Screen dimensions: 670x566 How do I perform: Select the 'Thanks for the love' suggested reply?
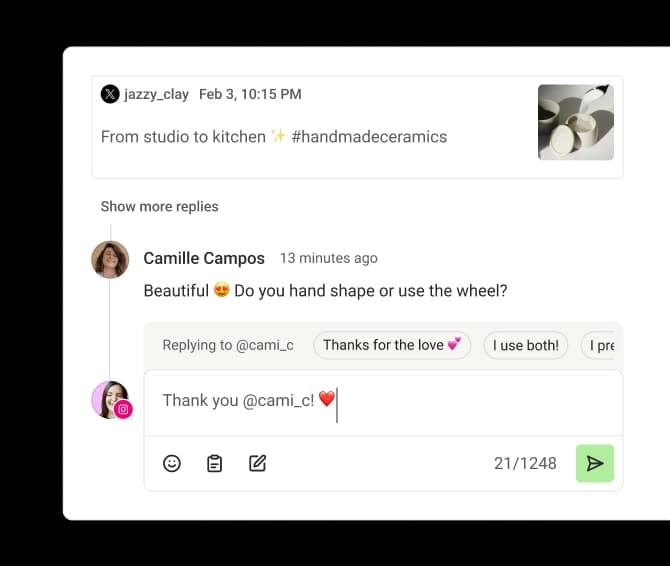click(x=392, y=345)
